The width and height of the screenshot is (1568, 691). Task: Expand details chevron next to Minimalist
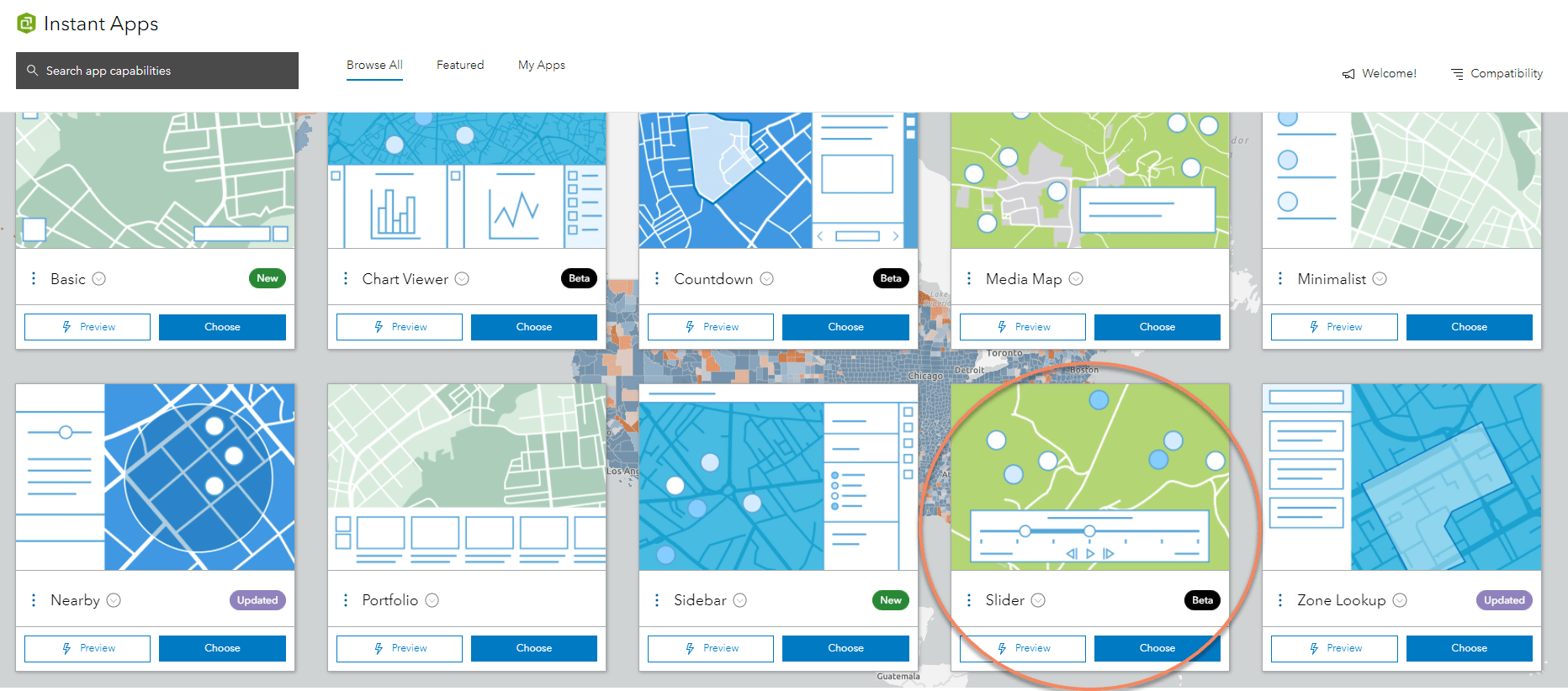(x=1380, y=279)
